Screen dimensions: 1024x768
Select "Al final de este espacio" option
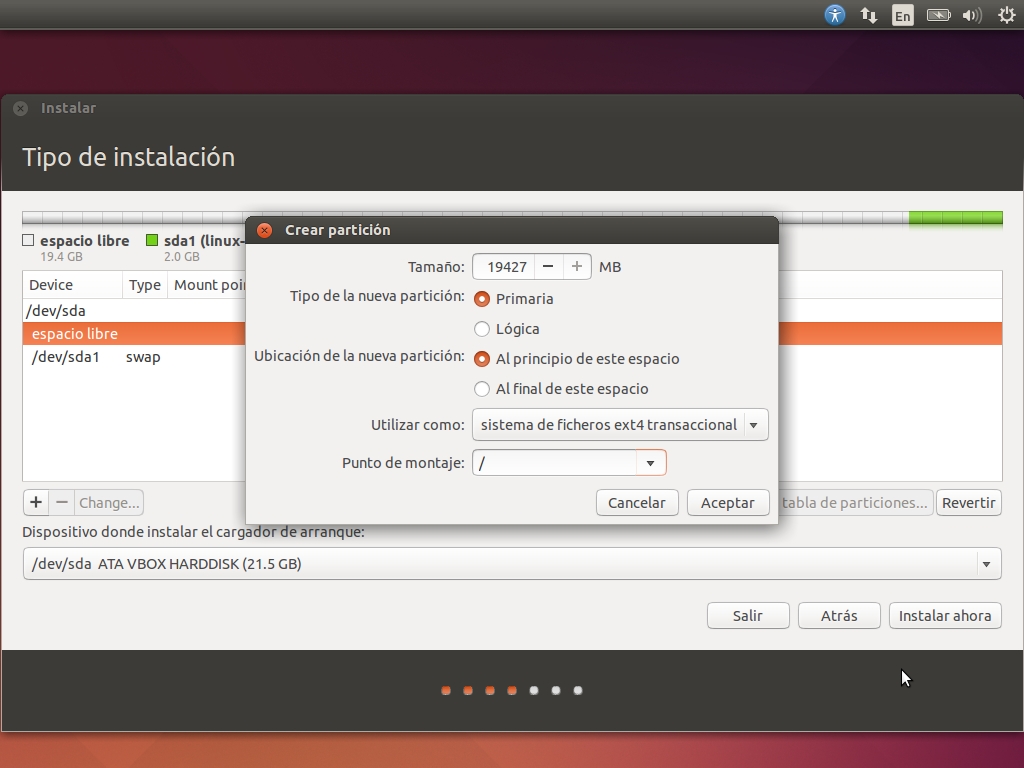[x=481, y=390]
